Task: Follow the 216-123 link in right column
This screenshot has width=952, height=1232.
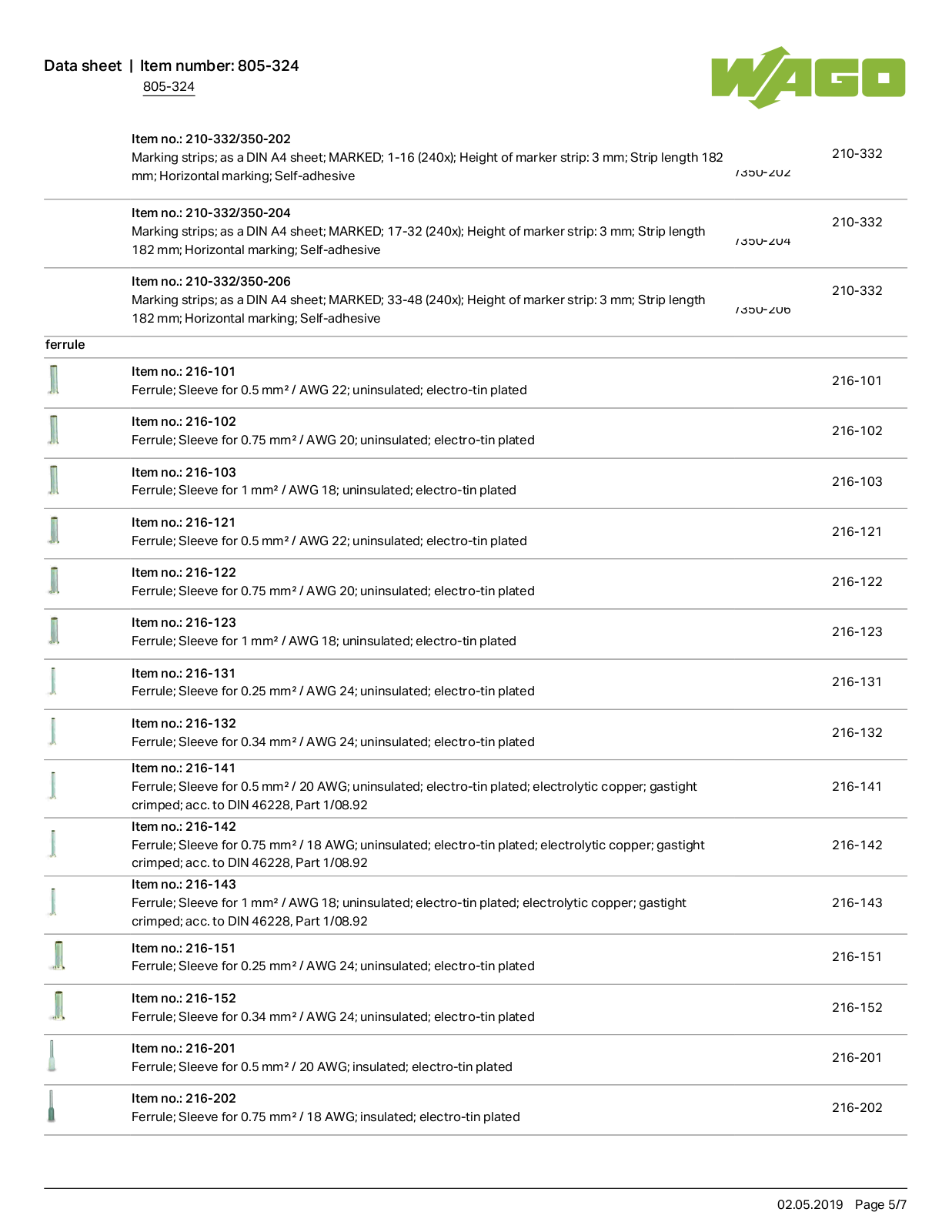Action: click(x=857, y=631)
